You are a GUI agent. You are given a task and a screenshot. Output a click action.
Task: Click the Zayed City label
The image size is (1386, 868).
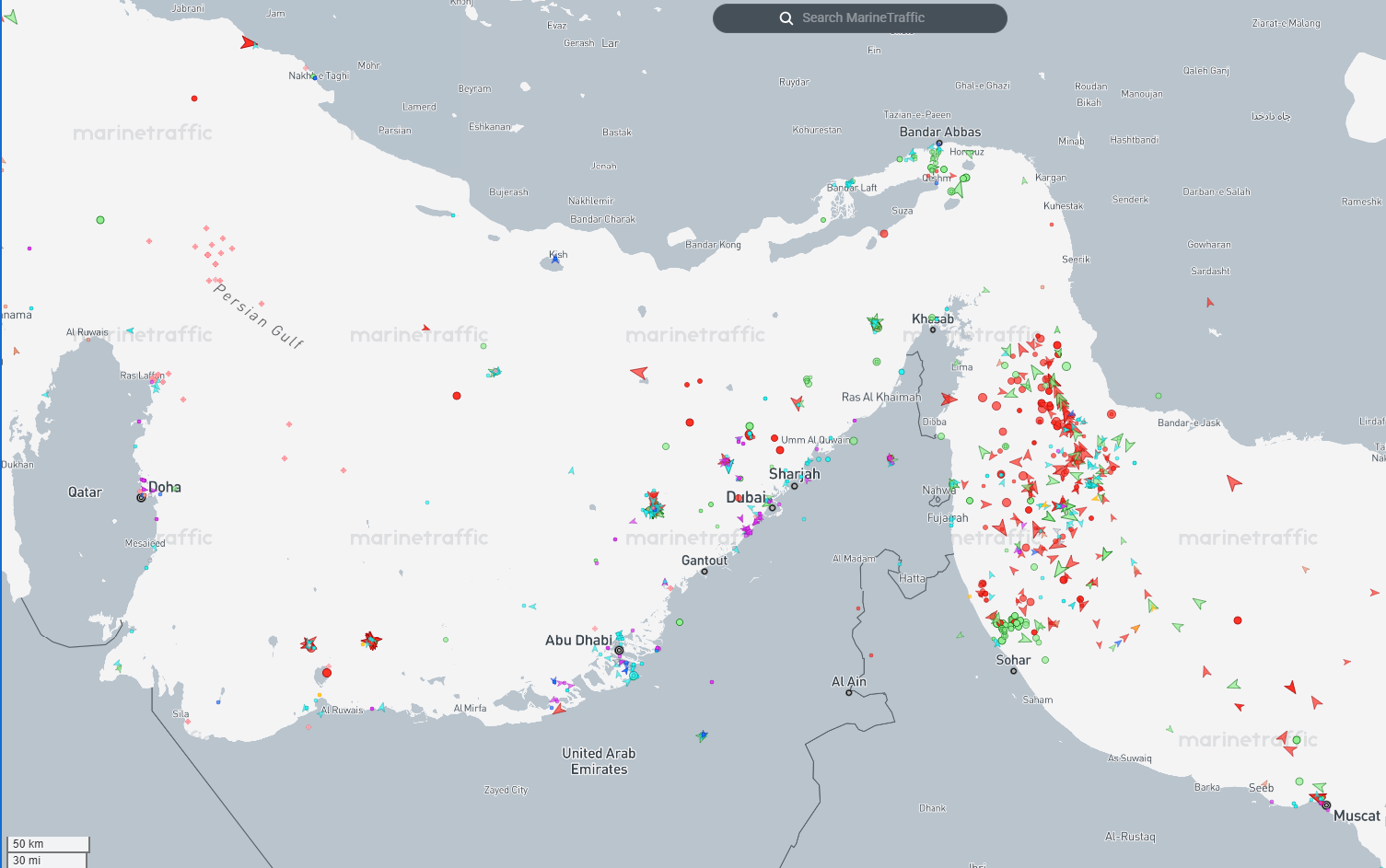(507, 790)
